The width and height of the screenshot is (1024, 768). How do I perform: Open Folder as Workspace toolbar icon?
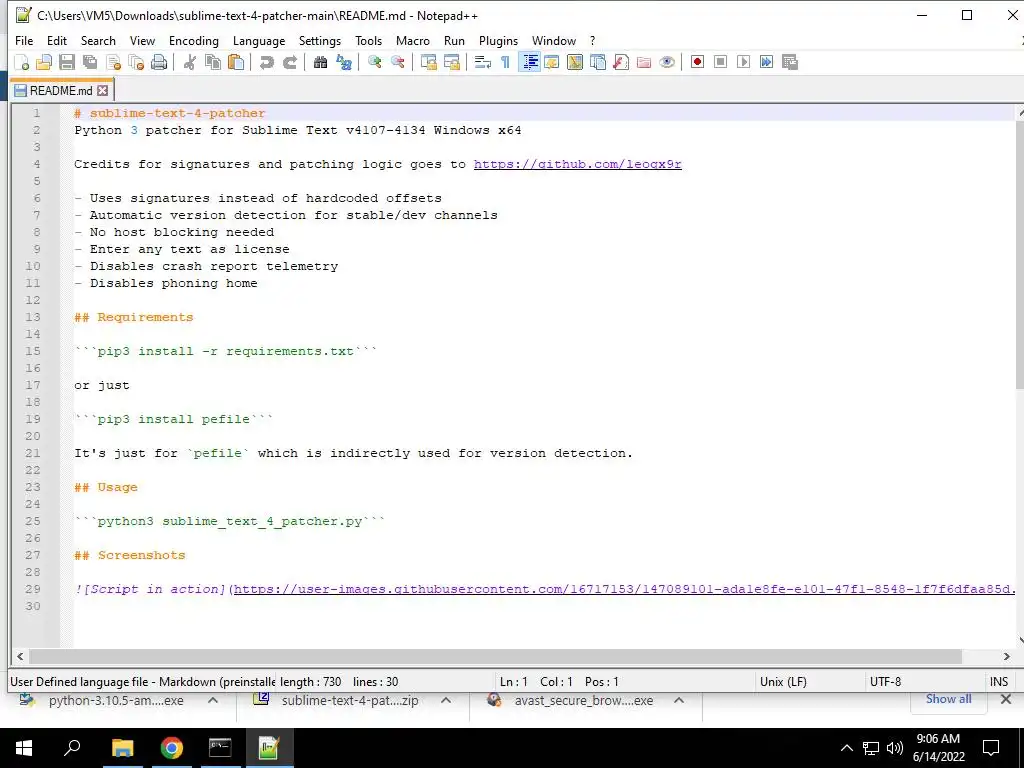click(x=644, y=62)
